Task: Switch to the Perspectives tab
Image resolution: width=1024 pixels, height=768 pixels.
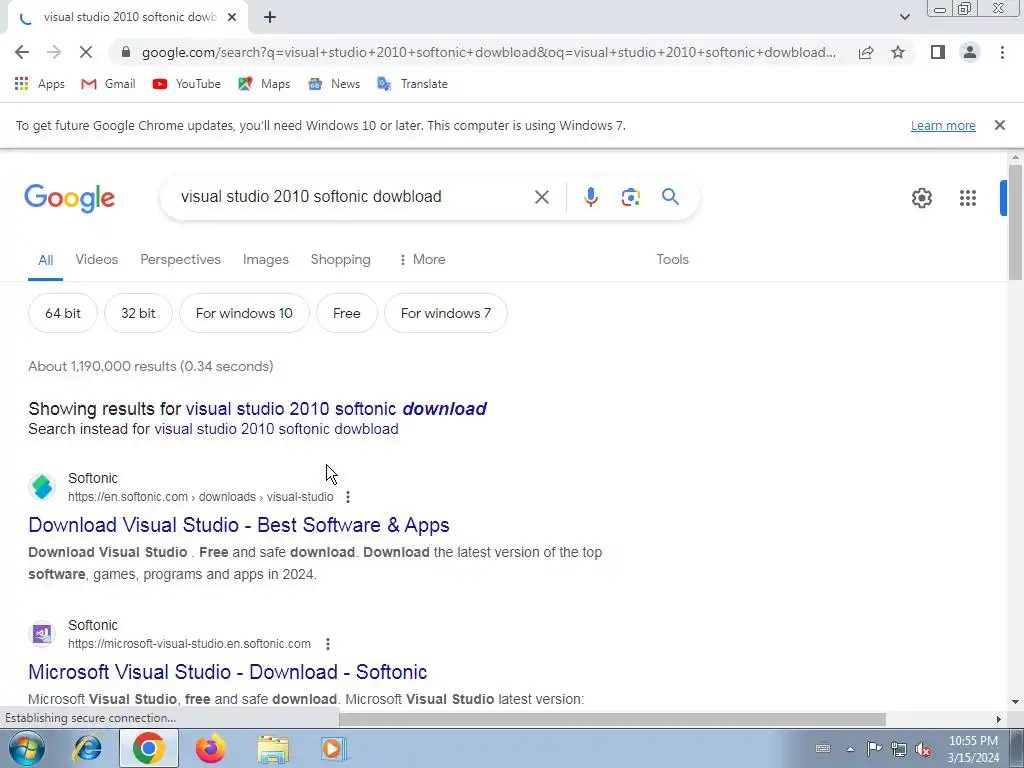Action: [x=180, y=259]
